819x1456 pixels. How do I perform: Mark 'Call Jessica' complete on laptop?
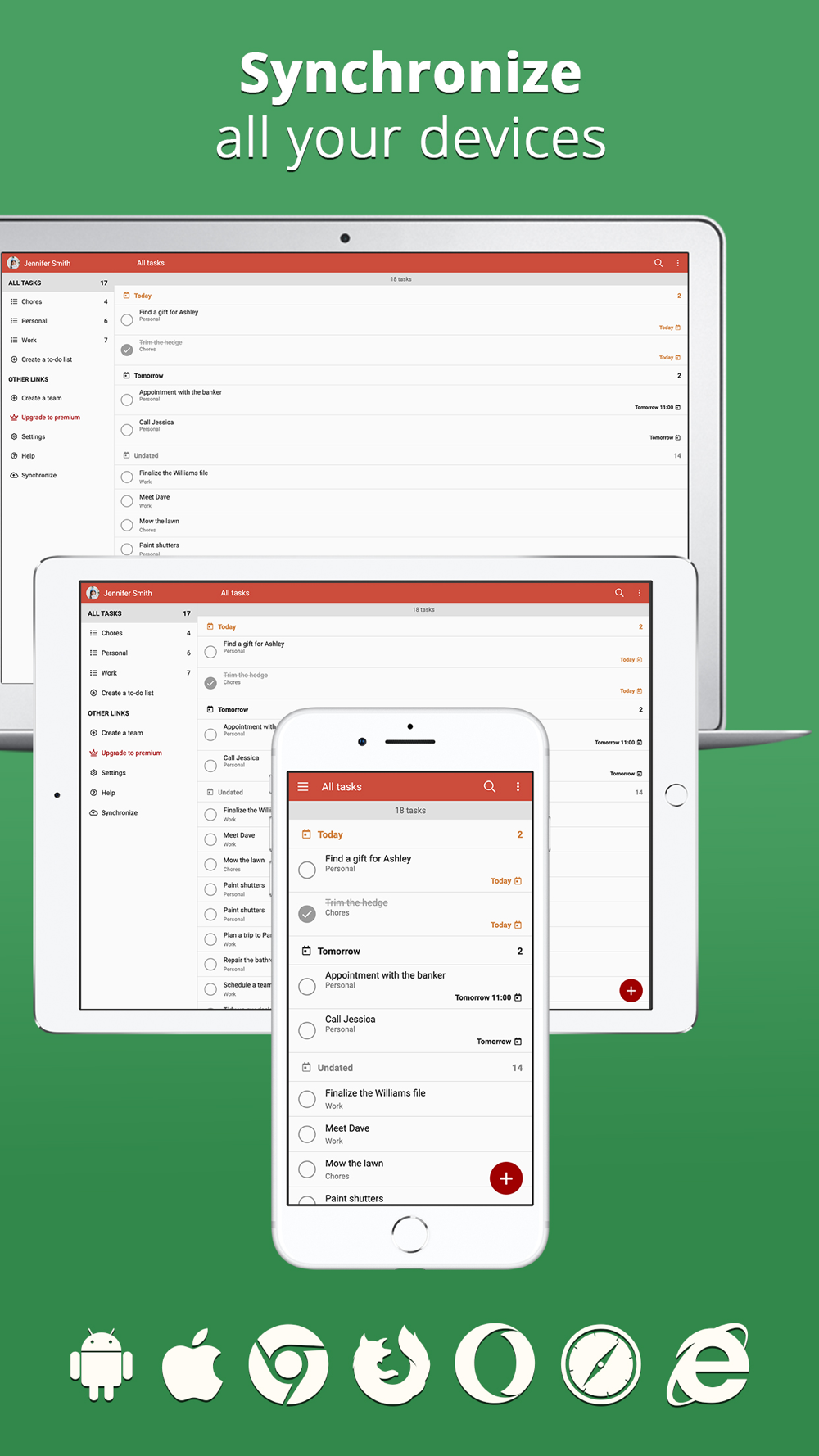(x=127, y=430)
